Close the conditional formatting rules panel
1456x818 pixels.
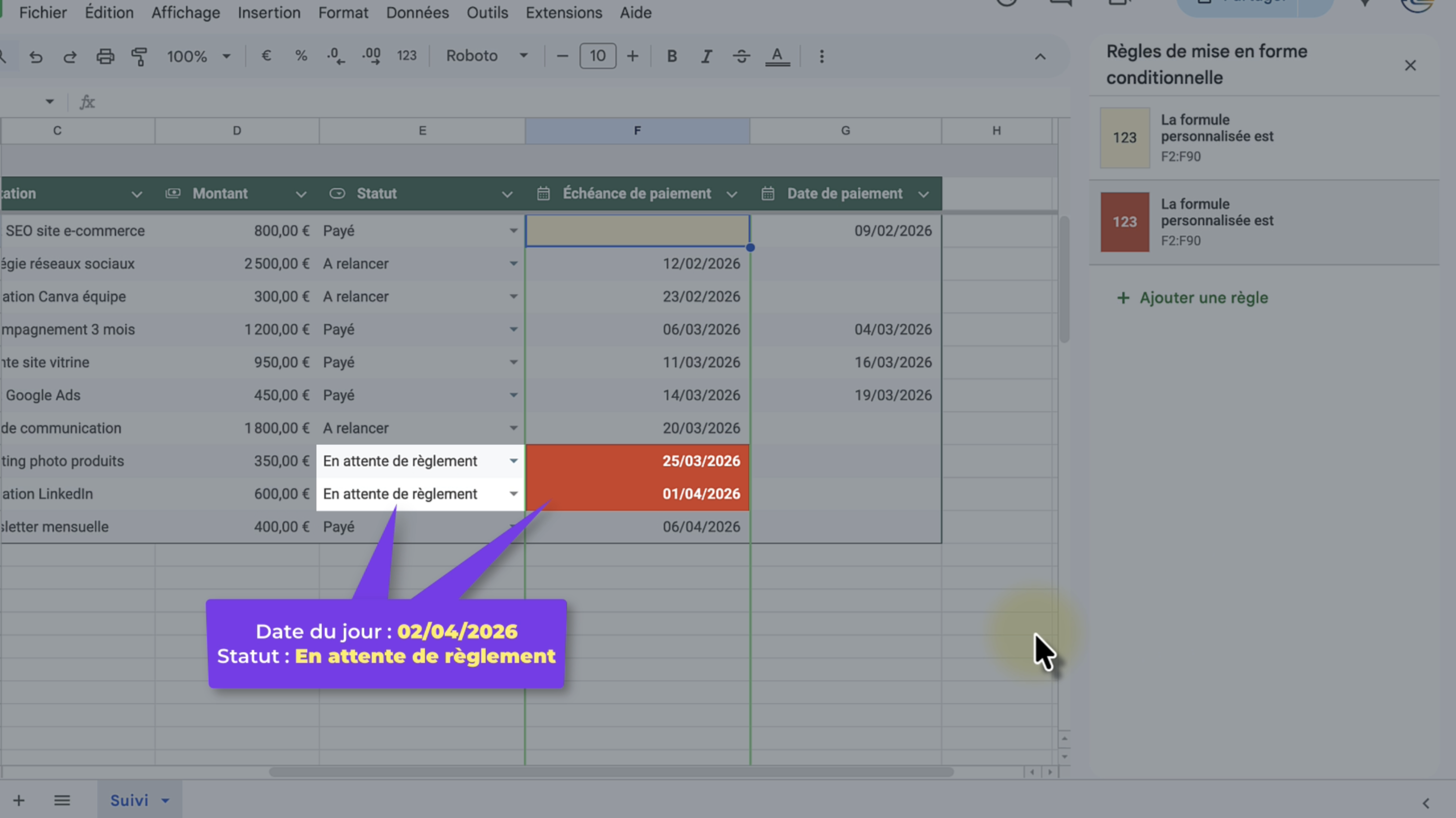1410,66
